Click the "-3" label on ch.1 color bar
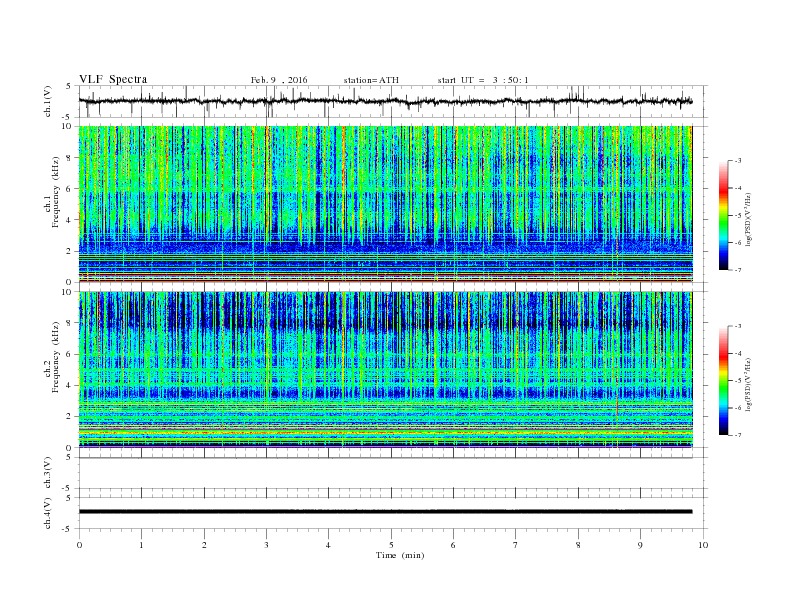 [738, 161]
